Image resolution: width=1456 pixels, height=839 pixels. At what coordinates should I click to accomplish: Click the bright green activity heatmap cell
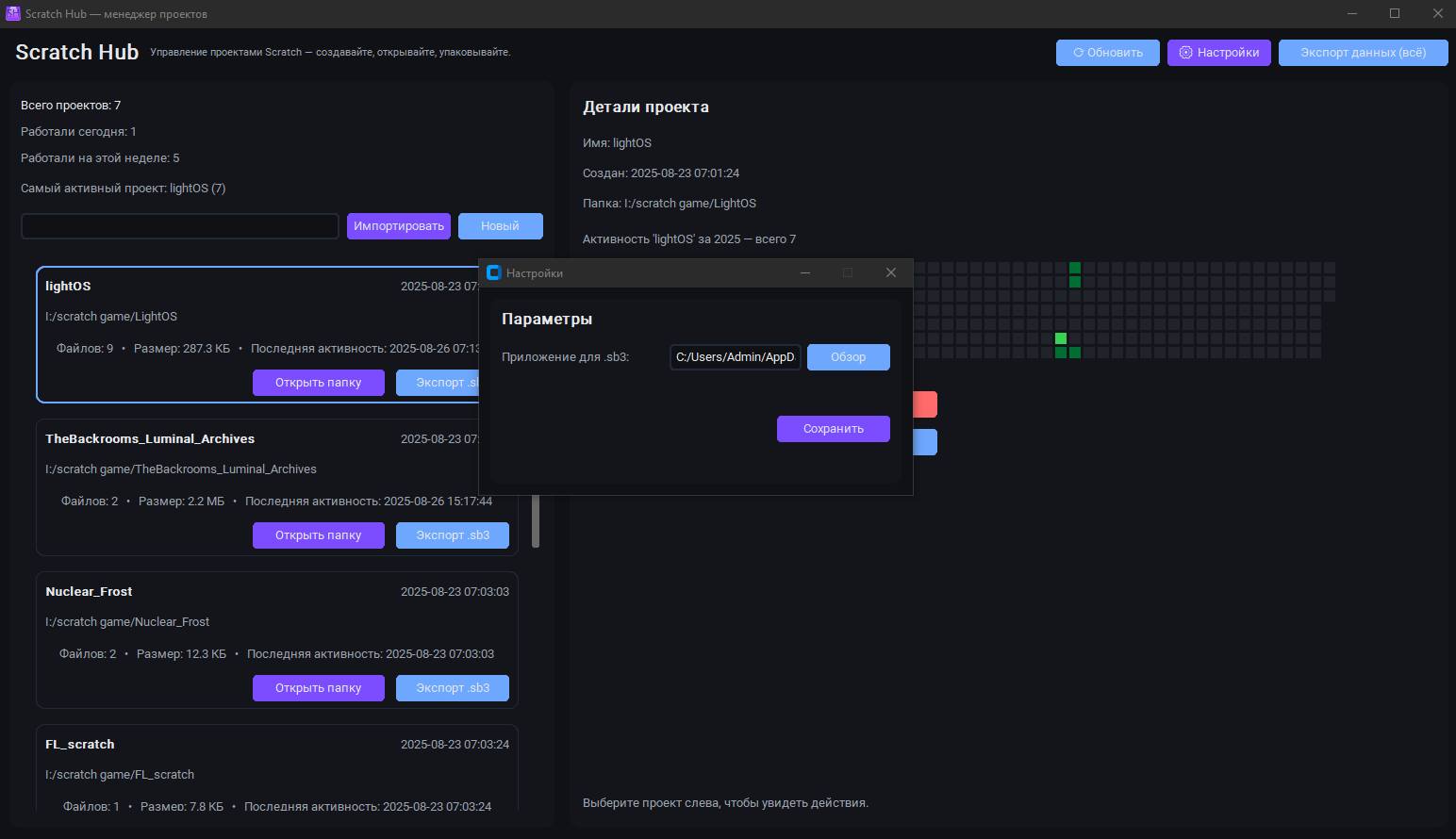(x=1061, y=338)
